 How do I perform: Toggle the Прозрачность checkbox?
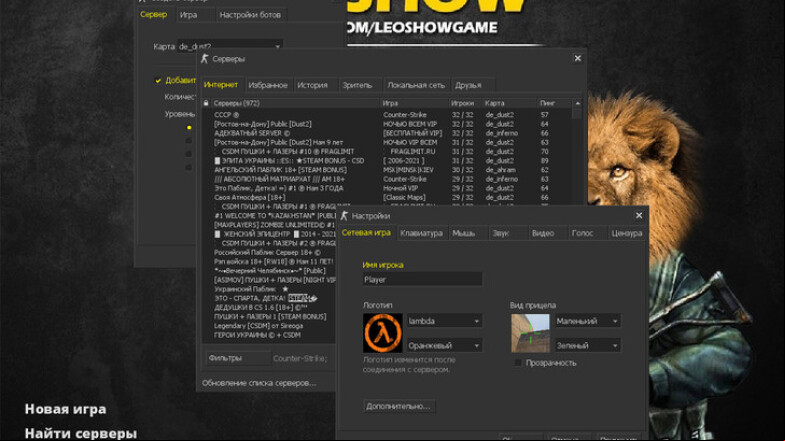(x=518, y=363)
